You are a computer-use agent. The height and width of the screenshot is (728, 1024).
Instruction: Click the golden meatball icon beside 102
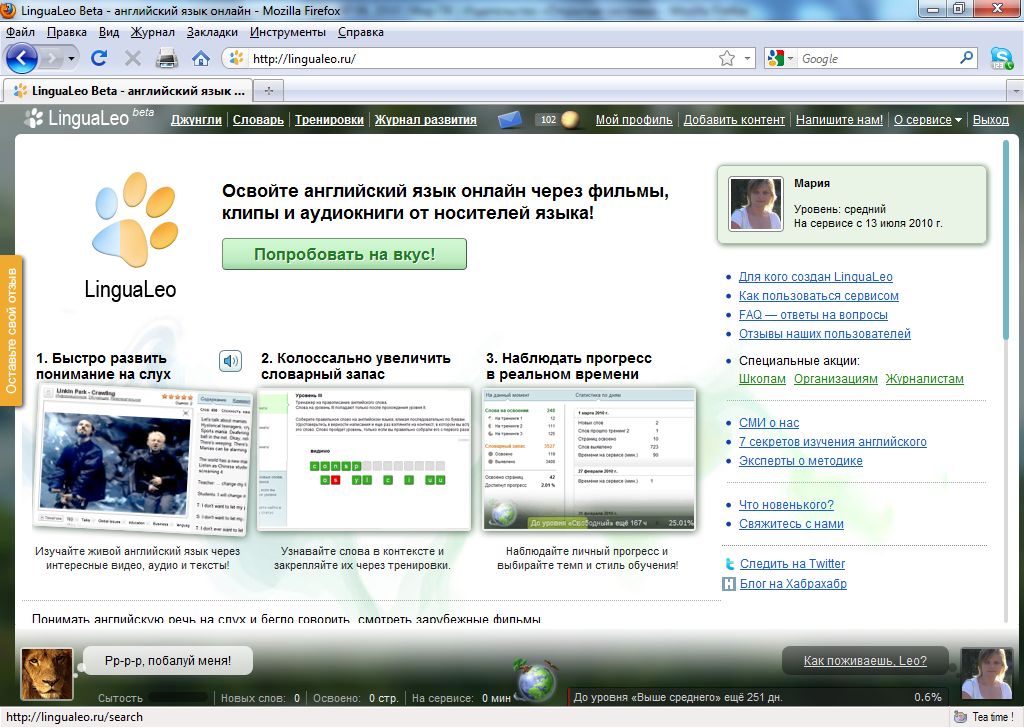[x=571, y=120]
